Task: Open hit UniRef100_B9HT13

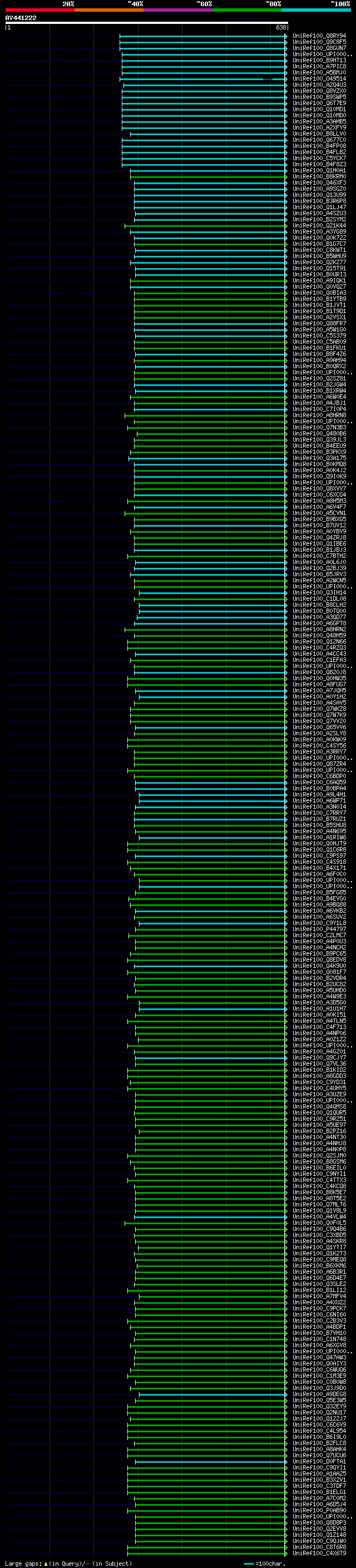Action: pyautogui.click(x=319, y=60)
